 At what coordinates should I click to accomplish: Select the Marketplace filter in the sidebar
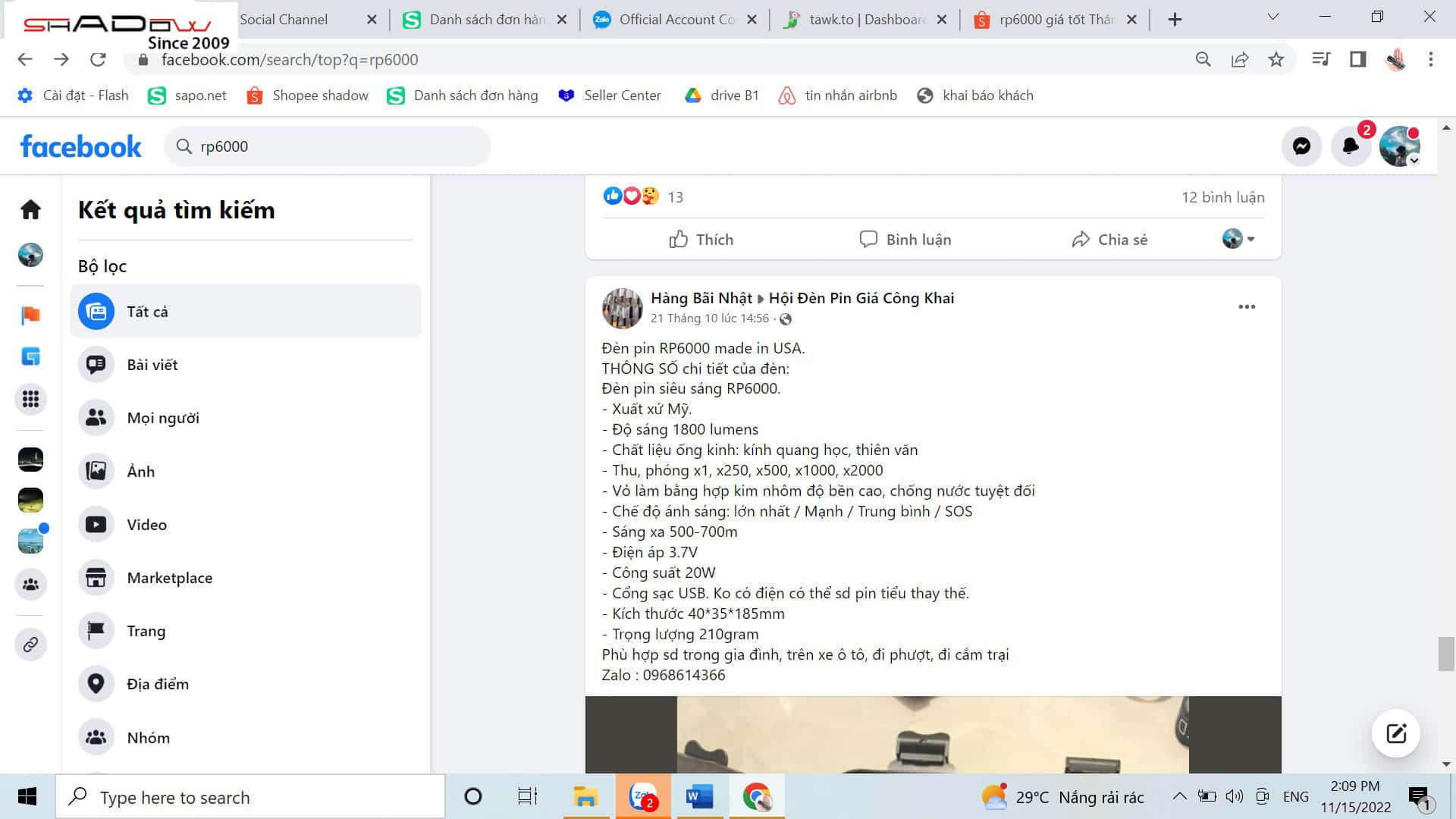tap(168, 578)
